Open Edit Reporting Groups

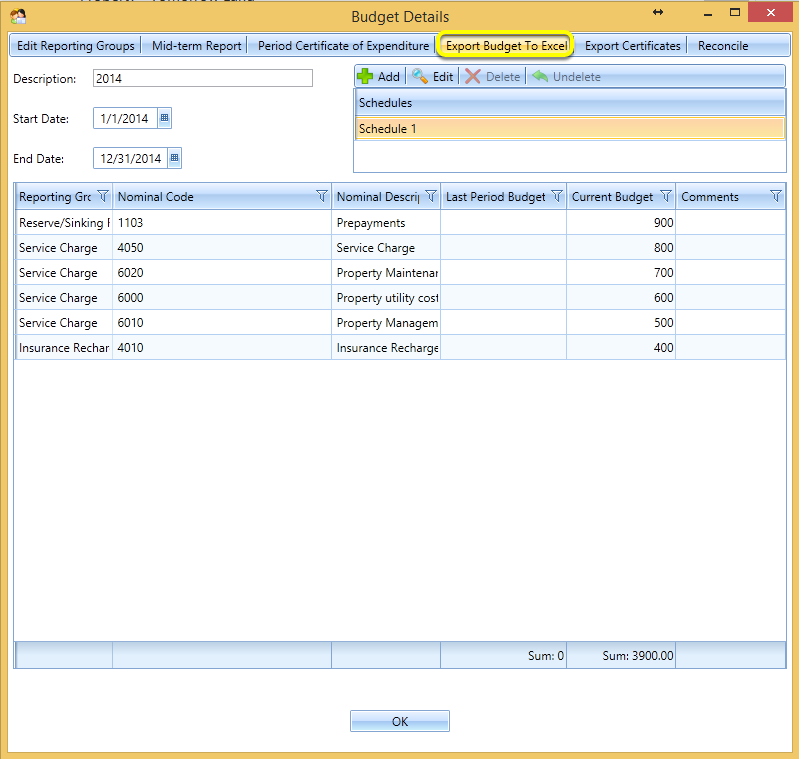tap(75, 46)
